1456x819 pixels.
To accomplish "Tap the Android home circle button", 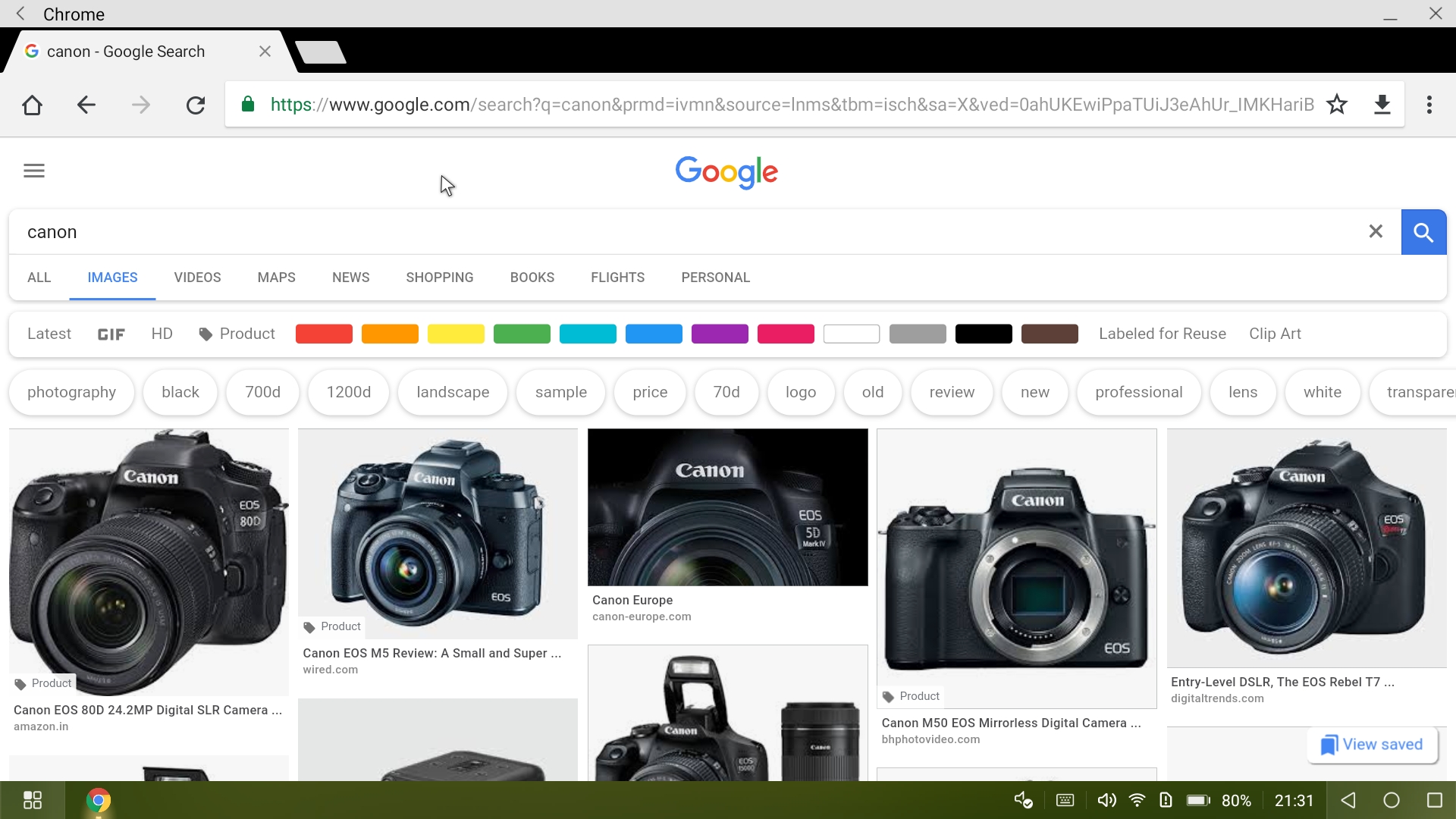I will coord(1392,800).
